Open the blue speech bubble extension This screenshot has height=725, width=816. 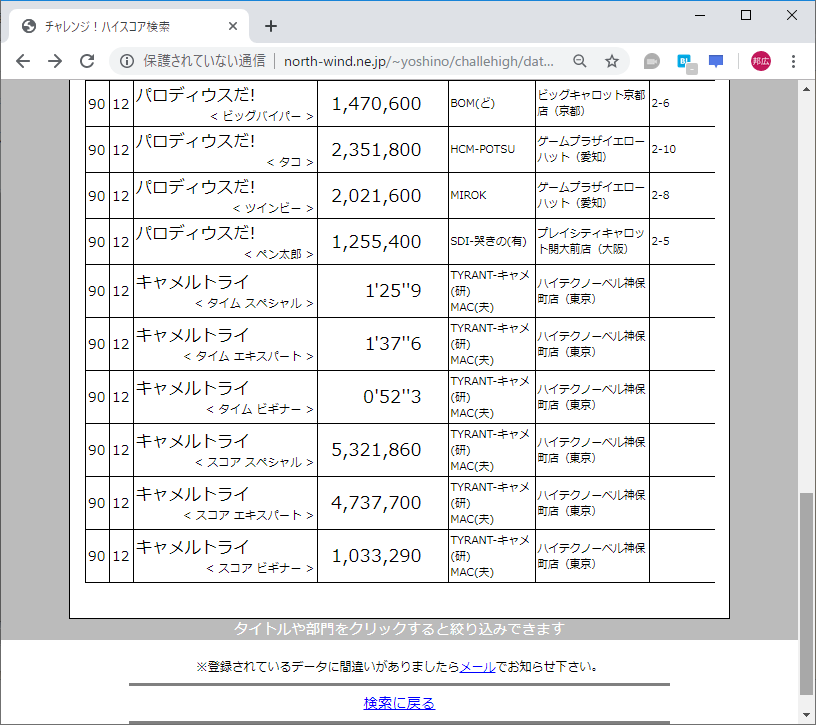[x=716, y=61]
